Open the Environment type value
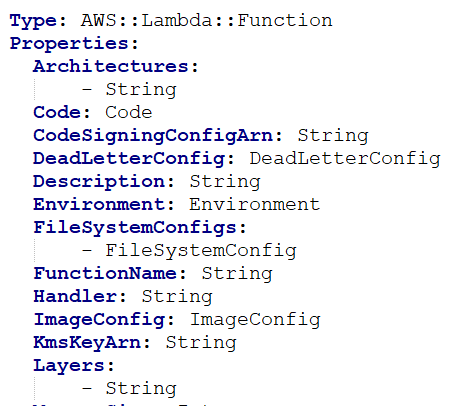 [255, 204]
